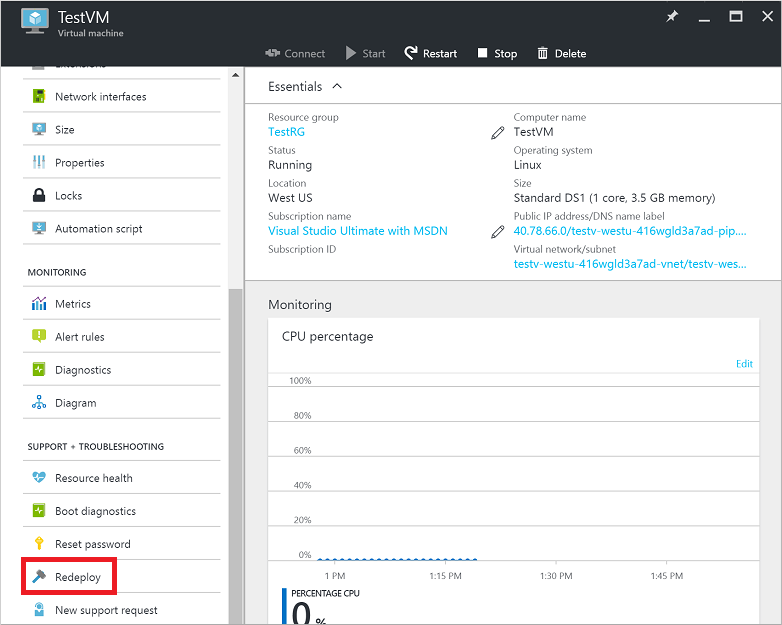The height and width of the screenshot is (625, 782).
Task: Click the Network interfaces icon
Action: pyautogui.click(x=39, y=97)
